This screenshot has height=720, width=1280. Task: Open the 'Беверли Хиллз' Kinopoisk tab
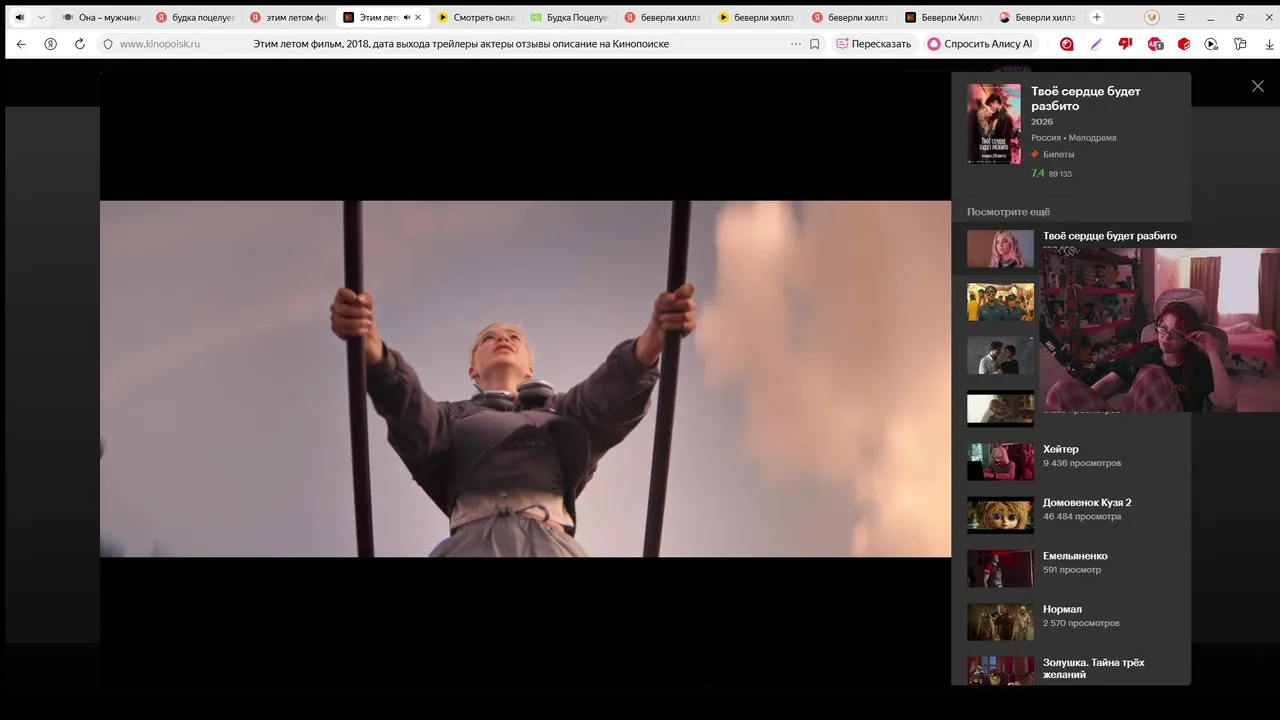pos(944,17)
